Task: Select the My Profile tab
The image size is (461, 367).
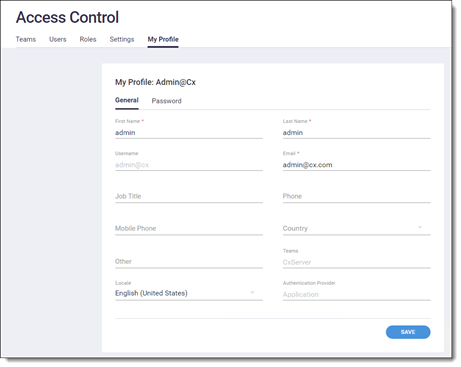Action: click(x=163, y=39)
